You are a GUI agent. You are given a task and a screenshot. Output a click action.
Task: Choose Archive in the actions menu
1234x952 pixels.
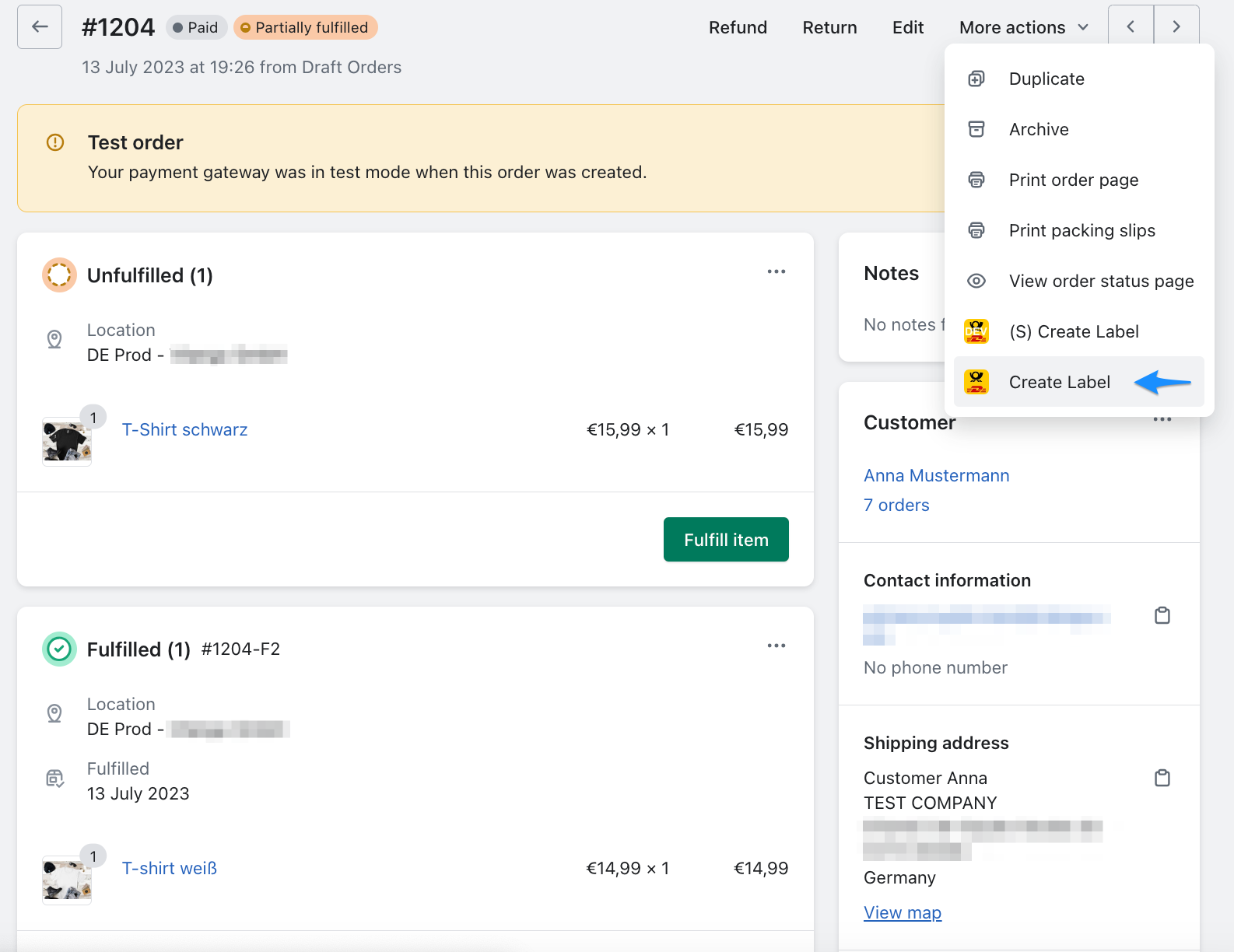(x=1038, y=130)
